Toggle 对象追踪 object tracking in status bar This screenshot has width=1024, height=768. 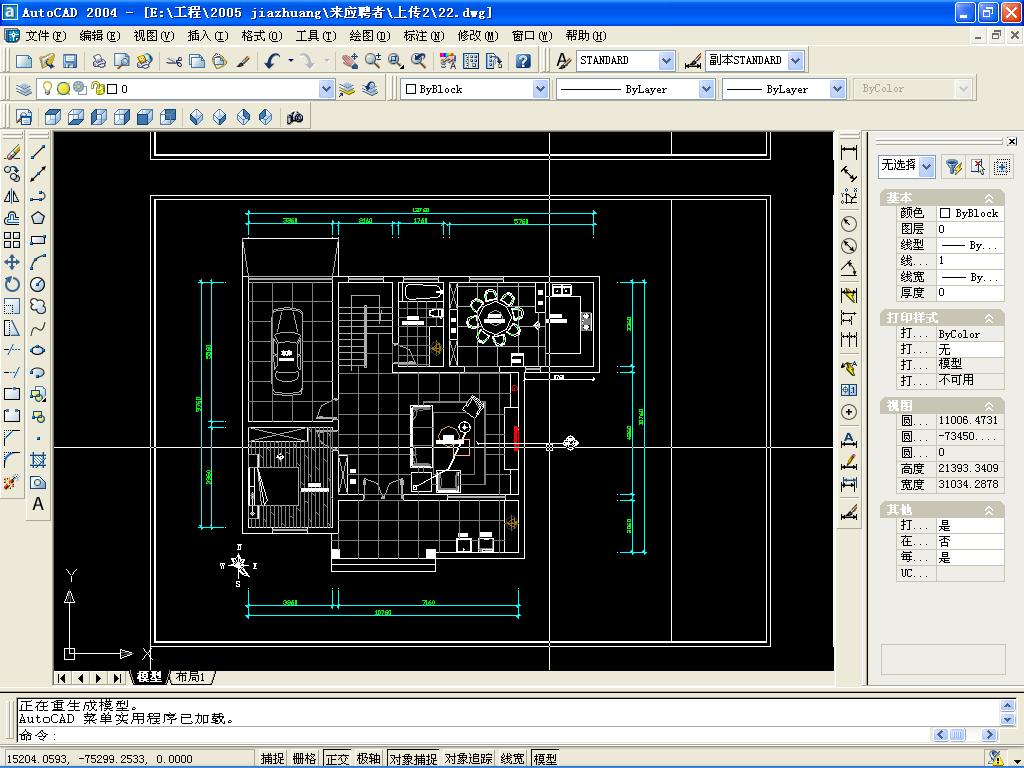coord(468,758)
